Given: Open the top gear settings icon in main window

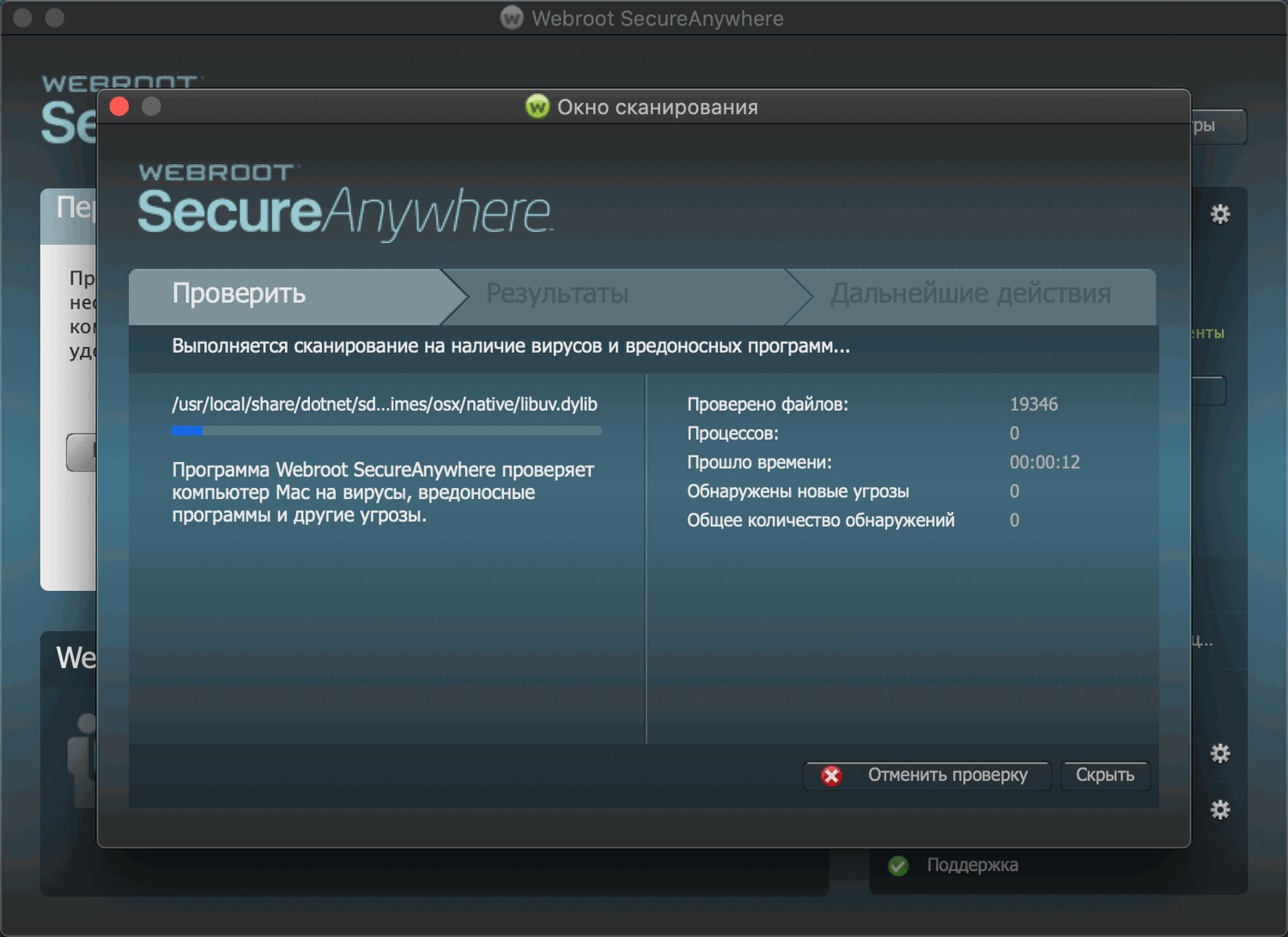Looking at the screenshot, I should [1220, 214].
